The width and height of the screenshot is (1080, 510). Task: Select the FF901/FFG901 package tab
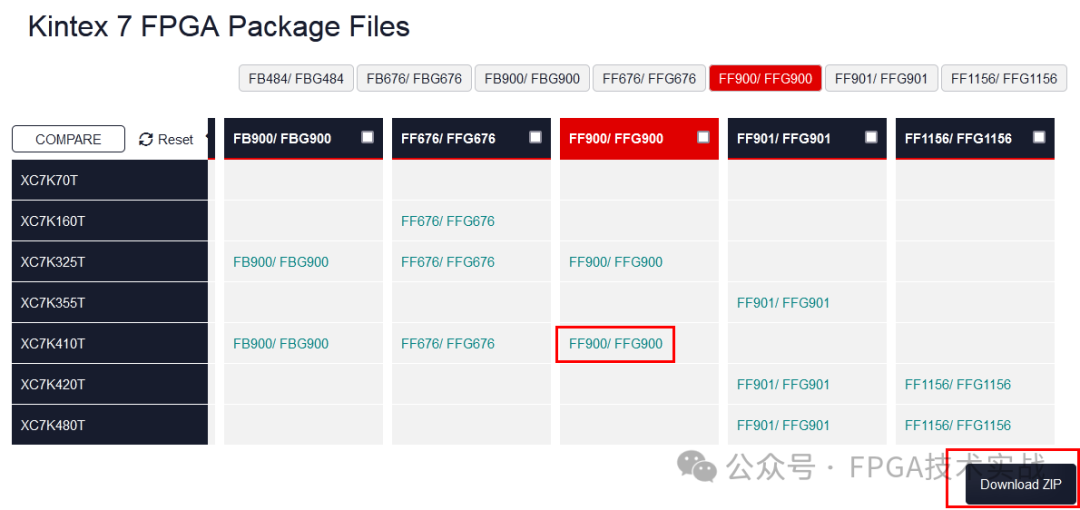click(x=881, y=78)
